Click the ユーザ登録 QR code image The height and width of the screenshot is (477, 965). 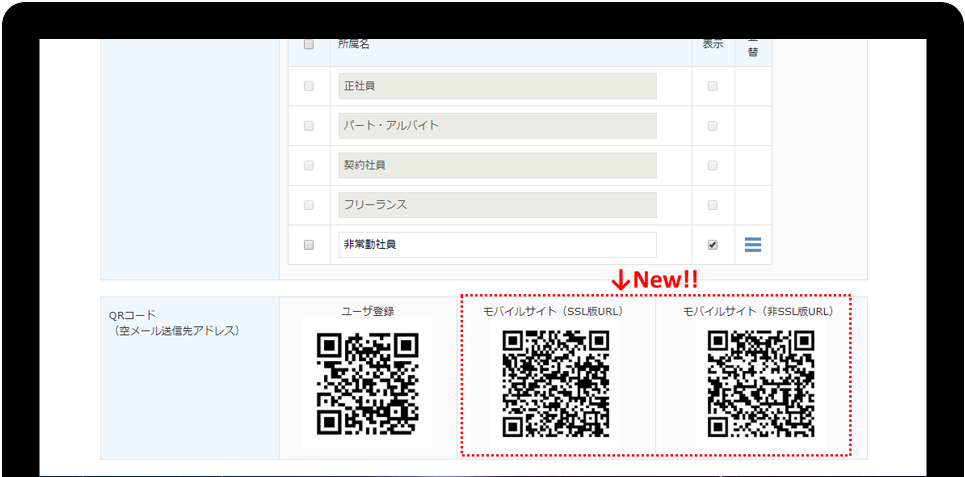point(368,384)
